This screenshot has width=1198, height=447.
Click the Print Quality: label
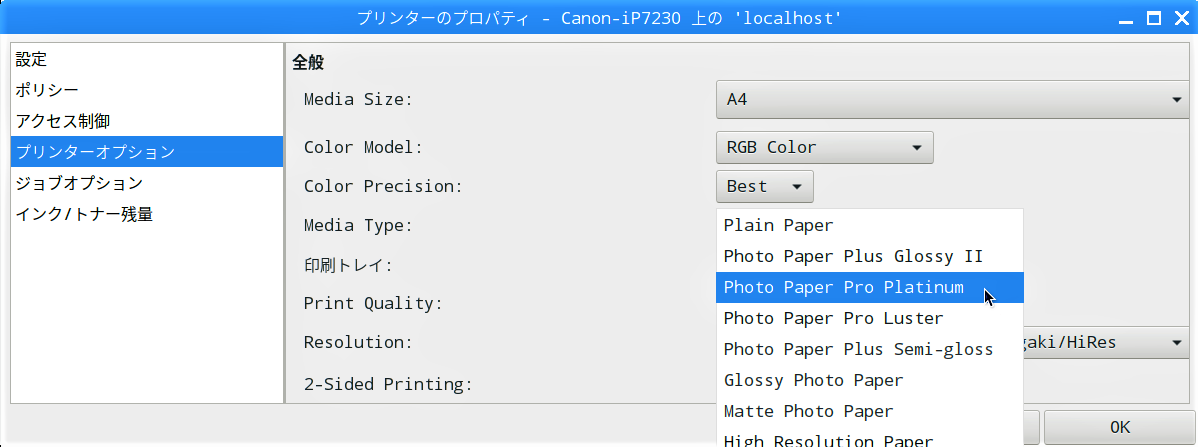point(373,303)
